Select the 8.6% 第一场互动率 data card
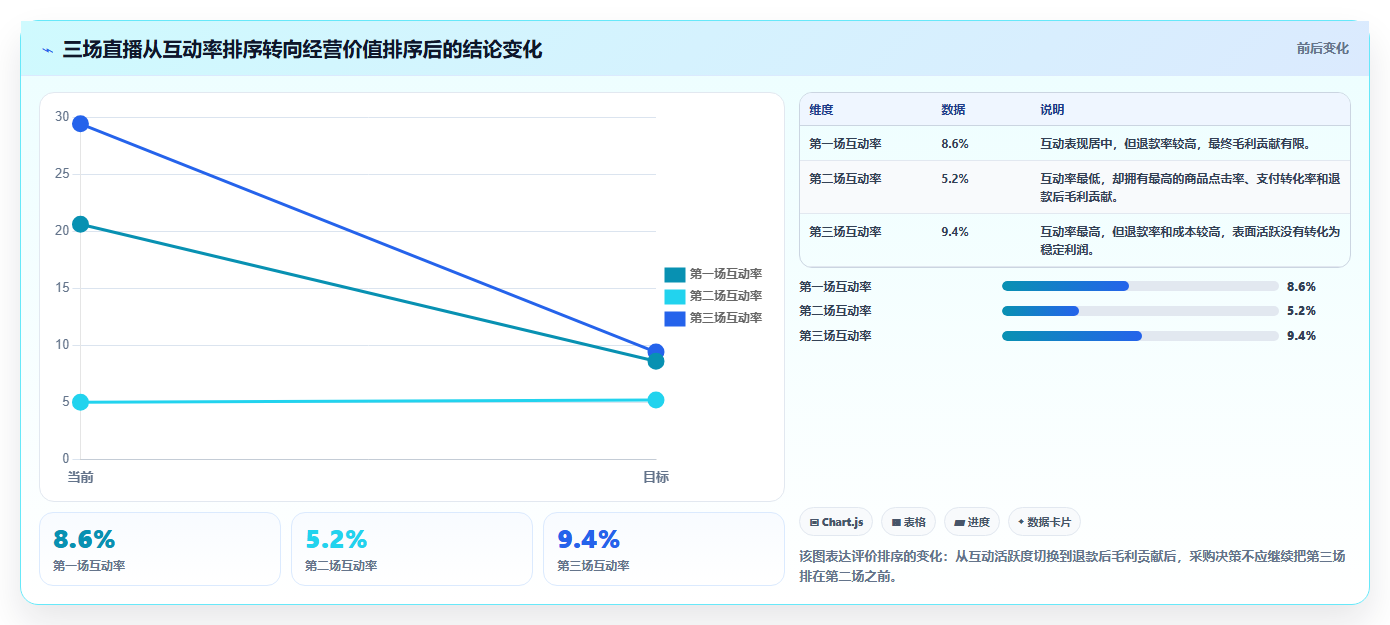The height and width of the screenshot is (625, 1390). [160, 549]
